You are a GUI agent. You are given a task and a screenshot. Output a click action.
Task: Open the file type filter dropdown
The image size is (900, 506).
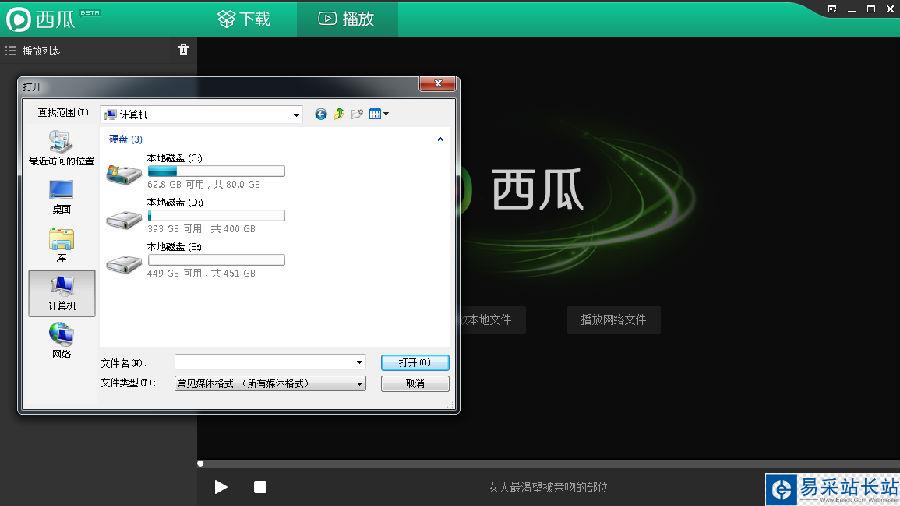click(270, 383)
